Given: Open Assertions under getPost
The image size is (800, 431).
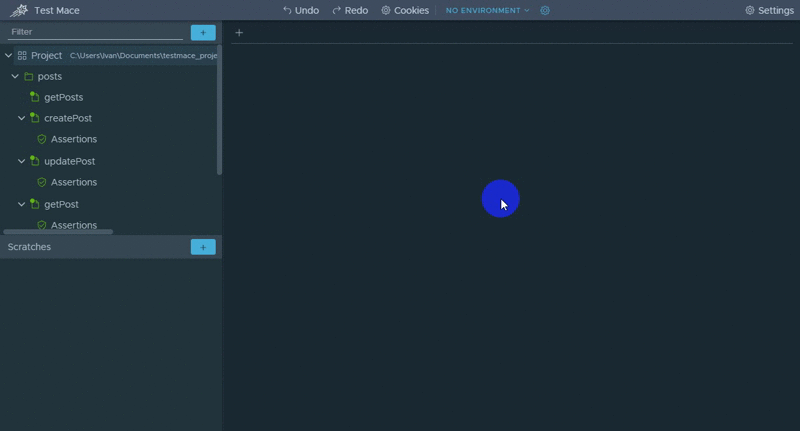Looking at the screenshot, I should pyautogui.click(x=73, y=225).
